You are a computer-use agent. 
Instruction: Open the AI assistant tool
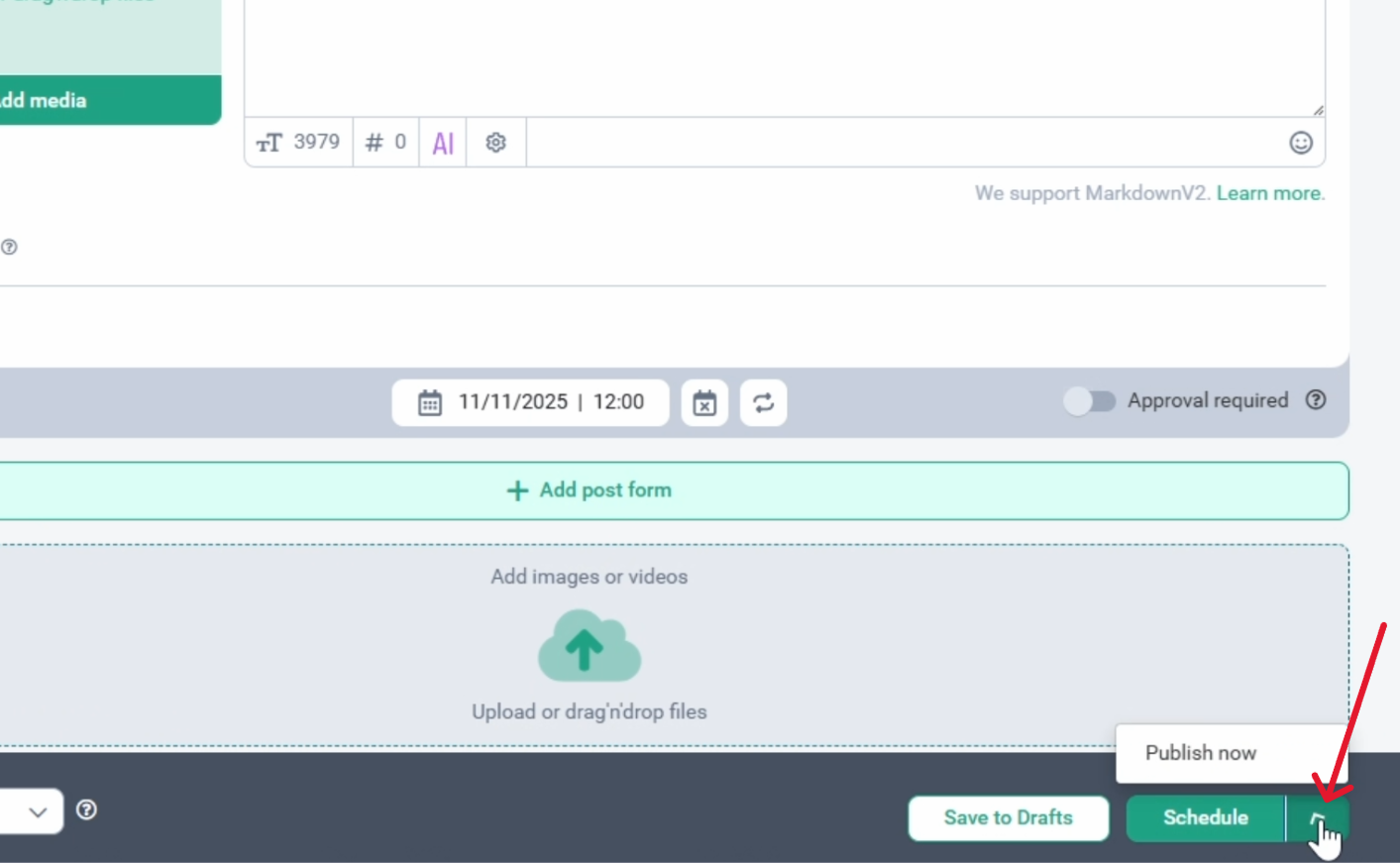point(443,144)
